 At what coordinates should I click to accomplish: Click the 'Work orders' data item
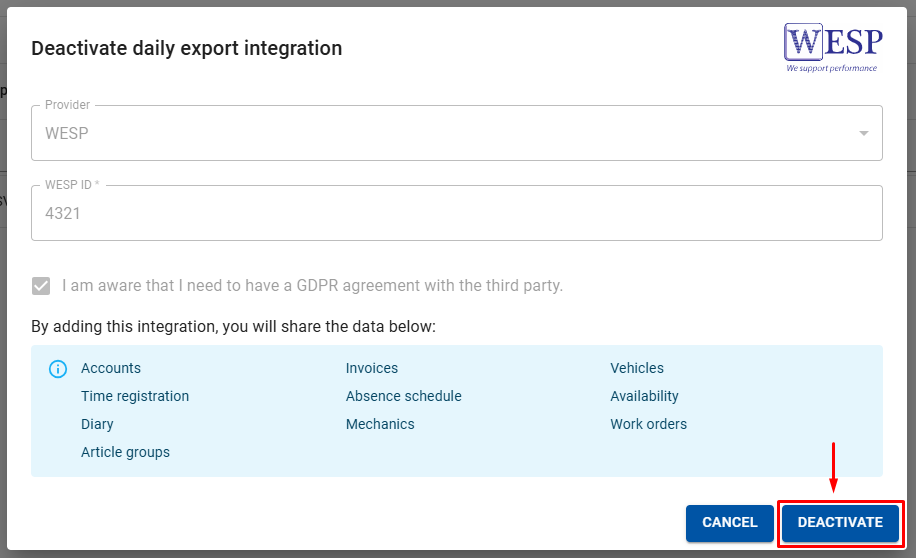pos(648,424)
